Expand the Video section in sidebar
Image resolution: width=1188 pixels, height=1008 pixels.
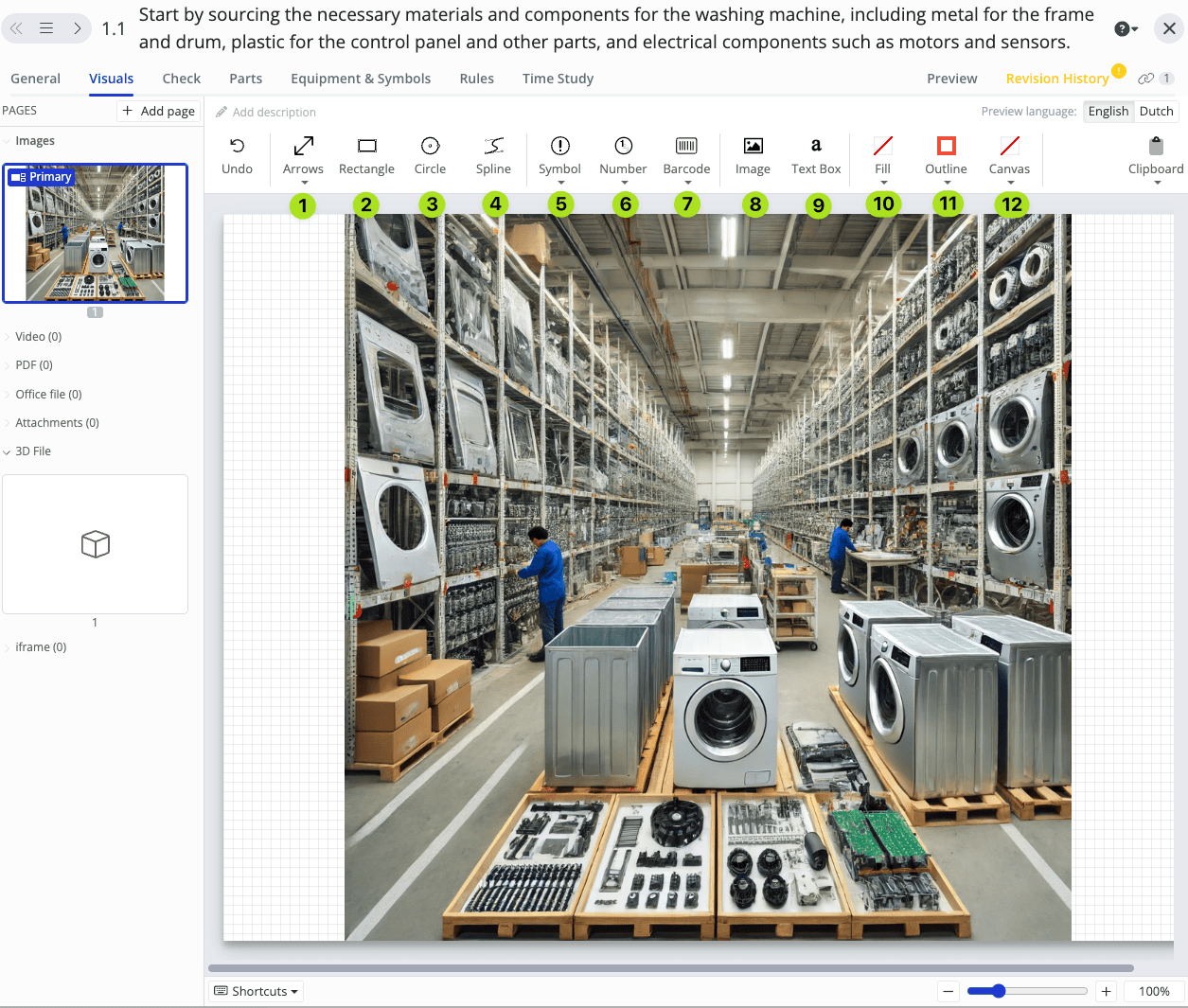pos(35,336)
